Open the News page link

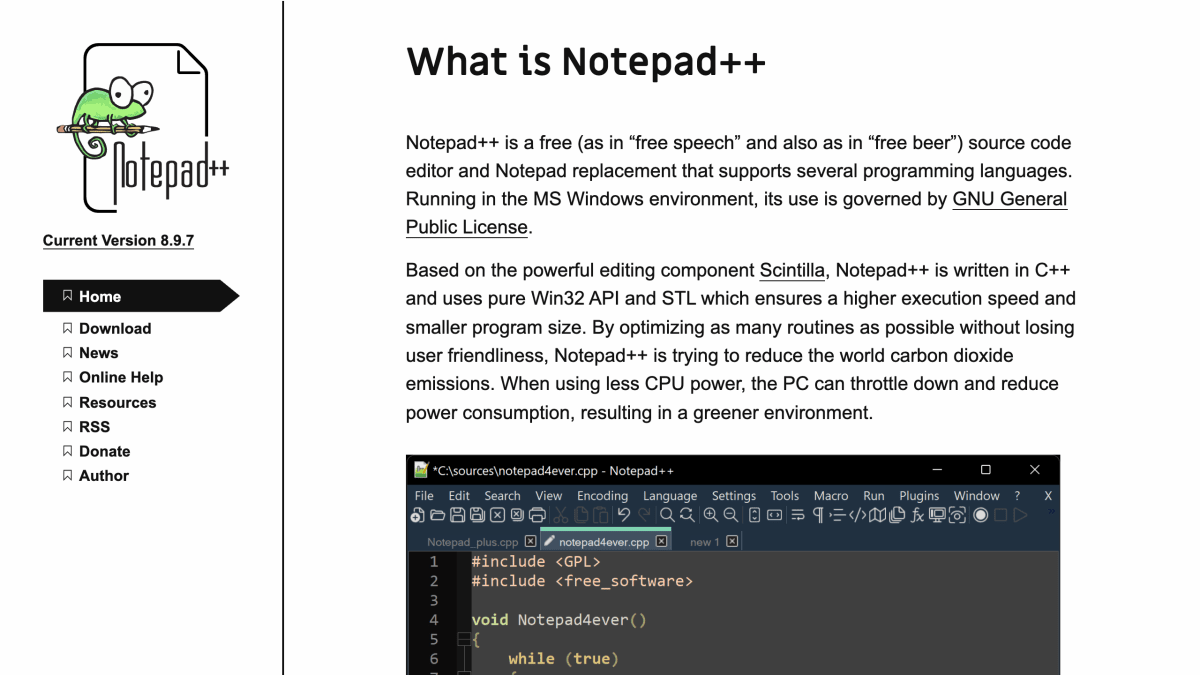click(99, 353)
